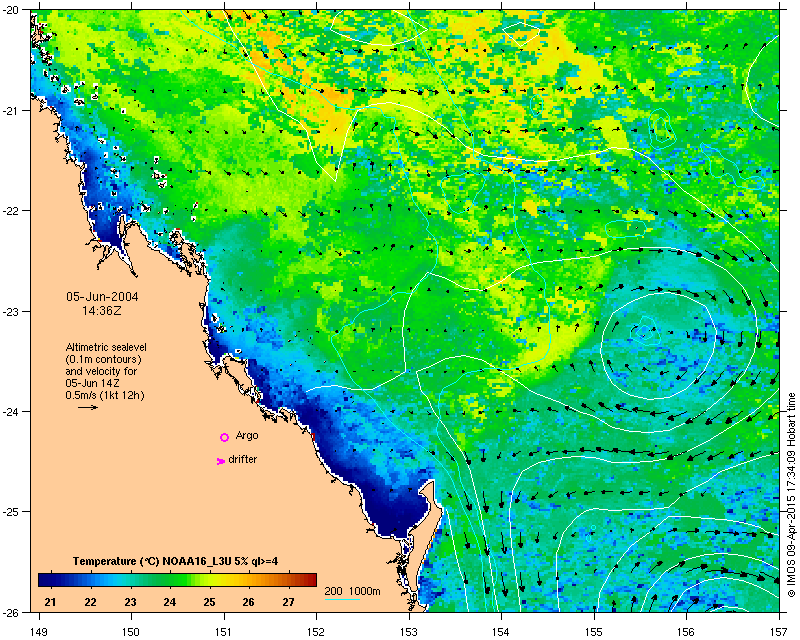Click colorbar tick label 22
The image size is (800, 640).
pyautogui.click(x=90, y=602)
